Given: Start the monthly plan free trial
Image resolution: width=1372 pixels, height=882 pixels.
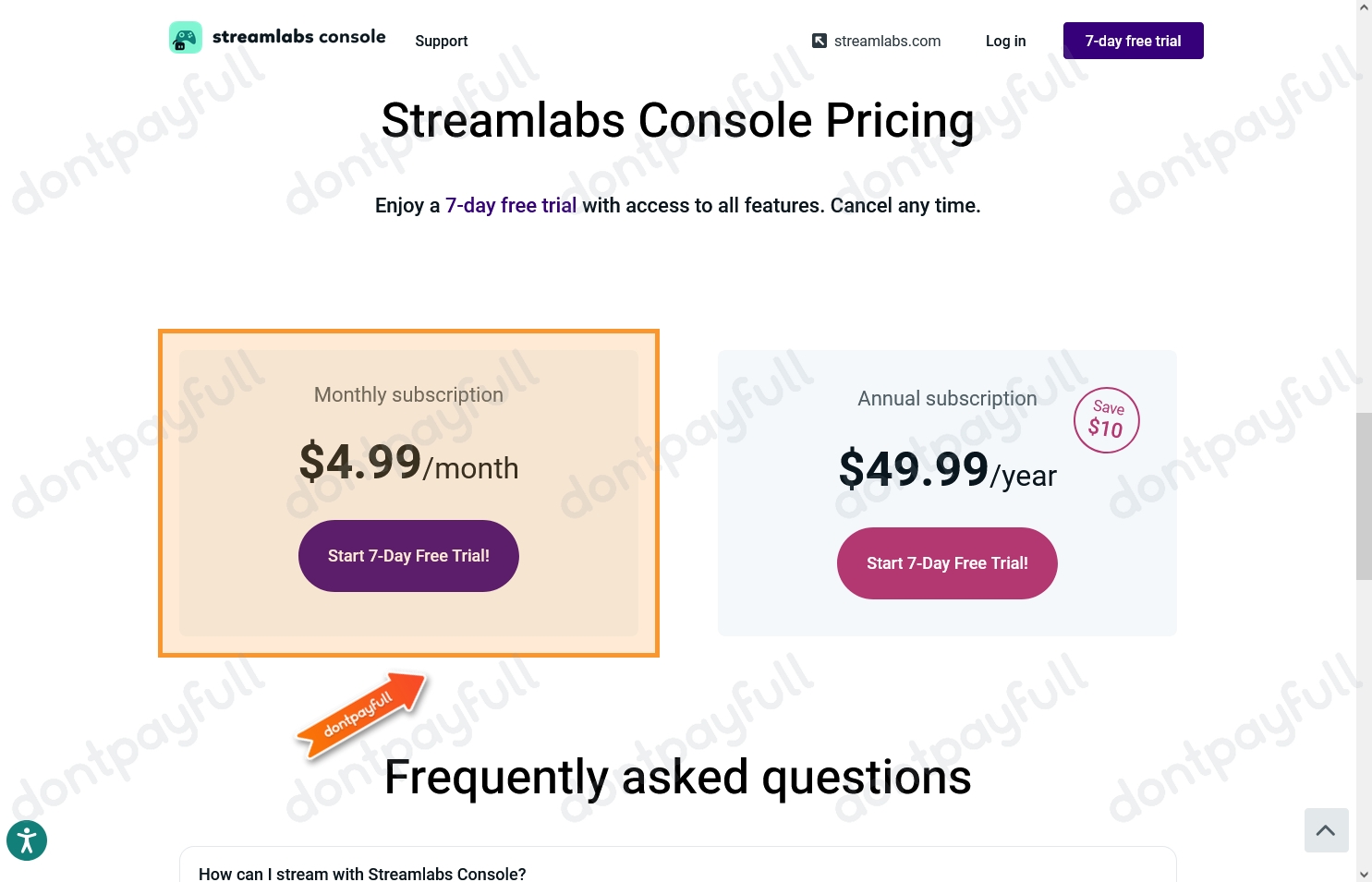Looking at the screenshot, I should pyautogui.click(x=408, y=556).
